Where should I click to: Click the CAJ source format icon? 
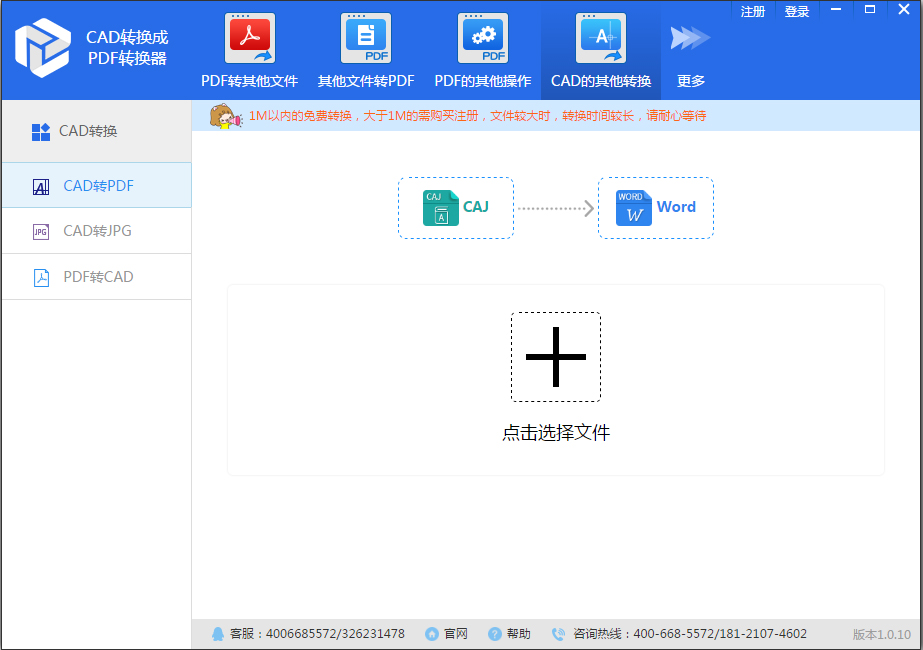pyautogui.click(x=441, y=207)
